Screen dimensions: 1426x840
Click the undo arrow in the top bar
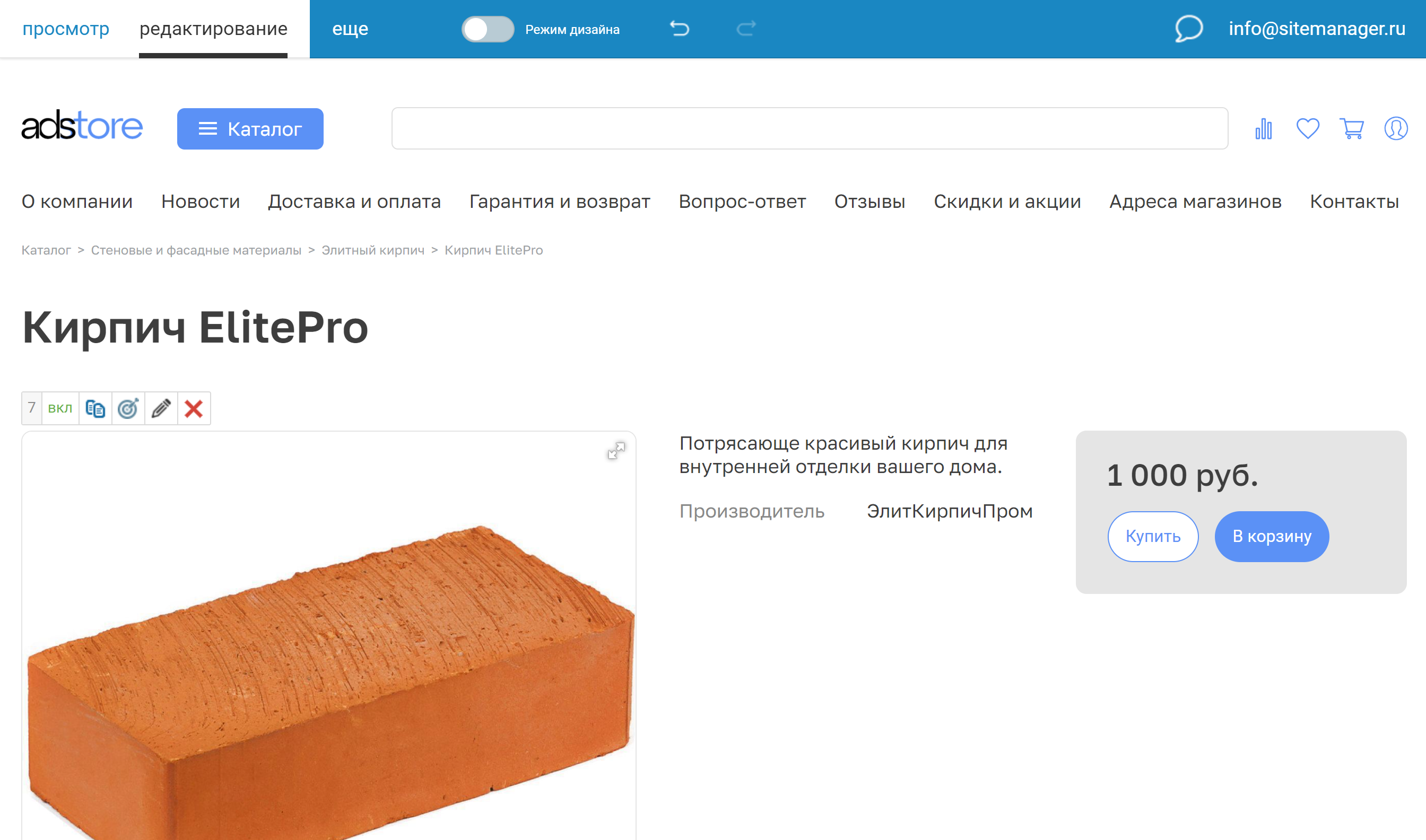pos(681,28)
